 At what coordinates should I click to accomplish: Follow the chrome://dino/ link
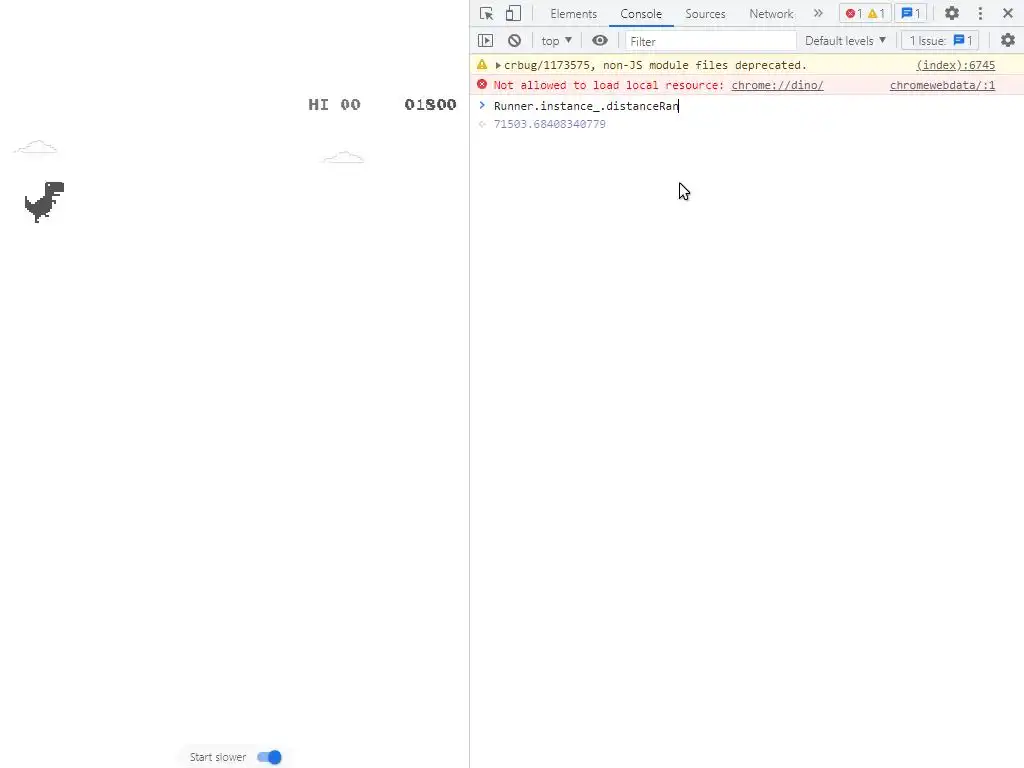pos(777,85)
